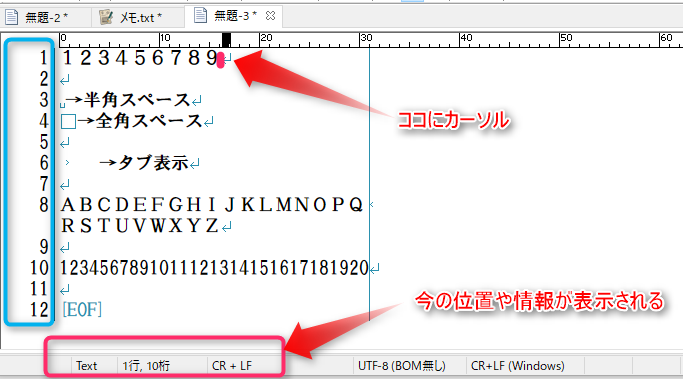This screenshot has height=379, width=683.
Task: Click the line wrap marker after Q
Action: pyautogui.click(x=371, y=204)
